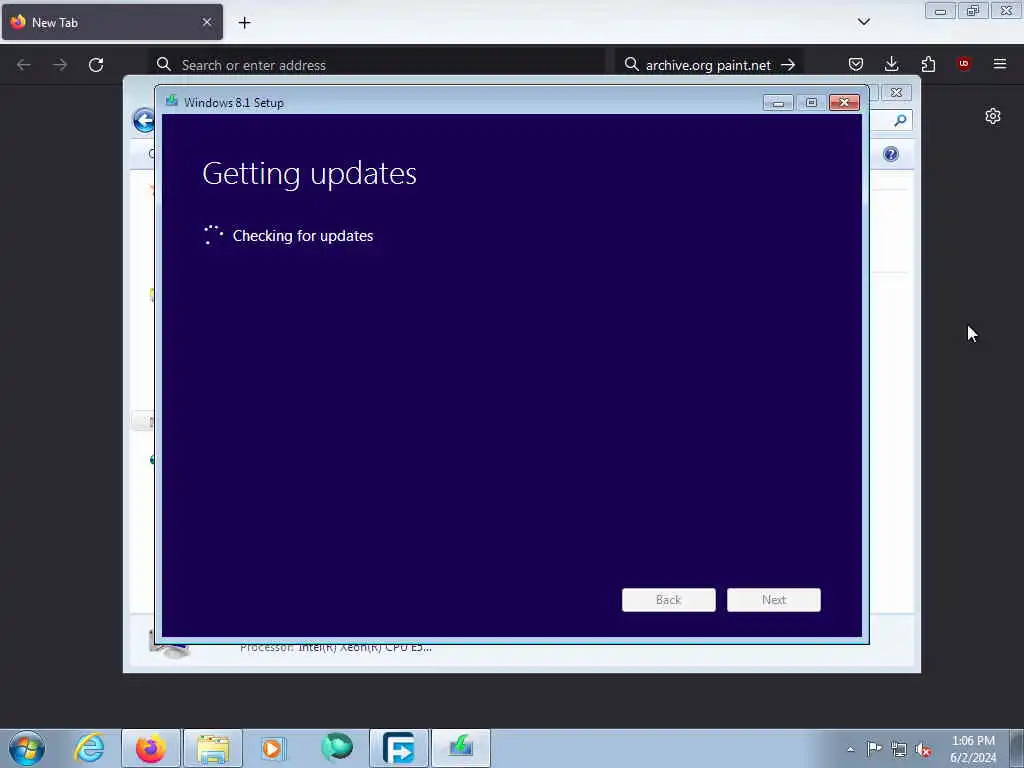The height and width of the screenshot is (768, 1024).
Task: Minimize the Firefox window
Action: pyautogui.click(x=940, y=11)
